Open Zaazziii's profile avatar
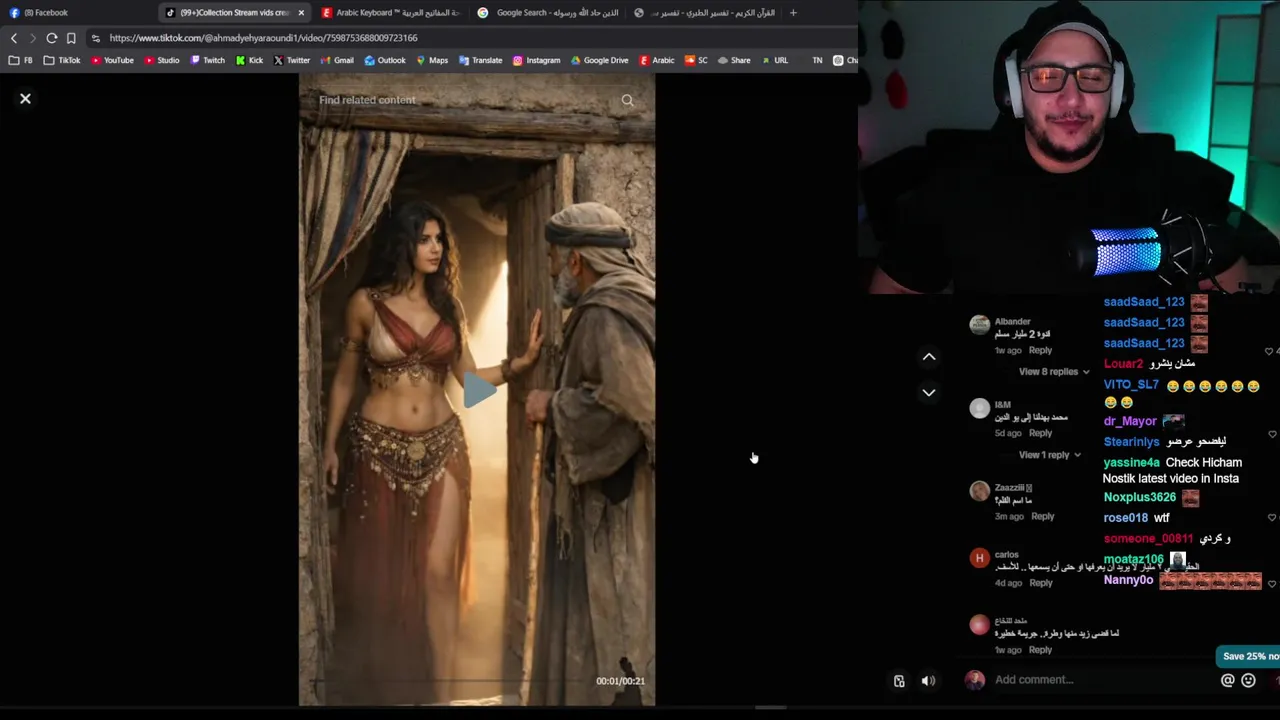1280x720 pixels. (x=979, y=491)
